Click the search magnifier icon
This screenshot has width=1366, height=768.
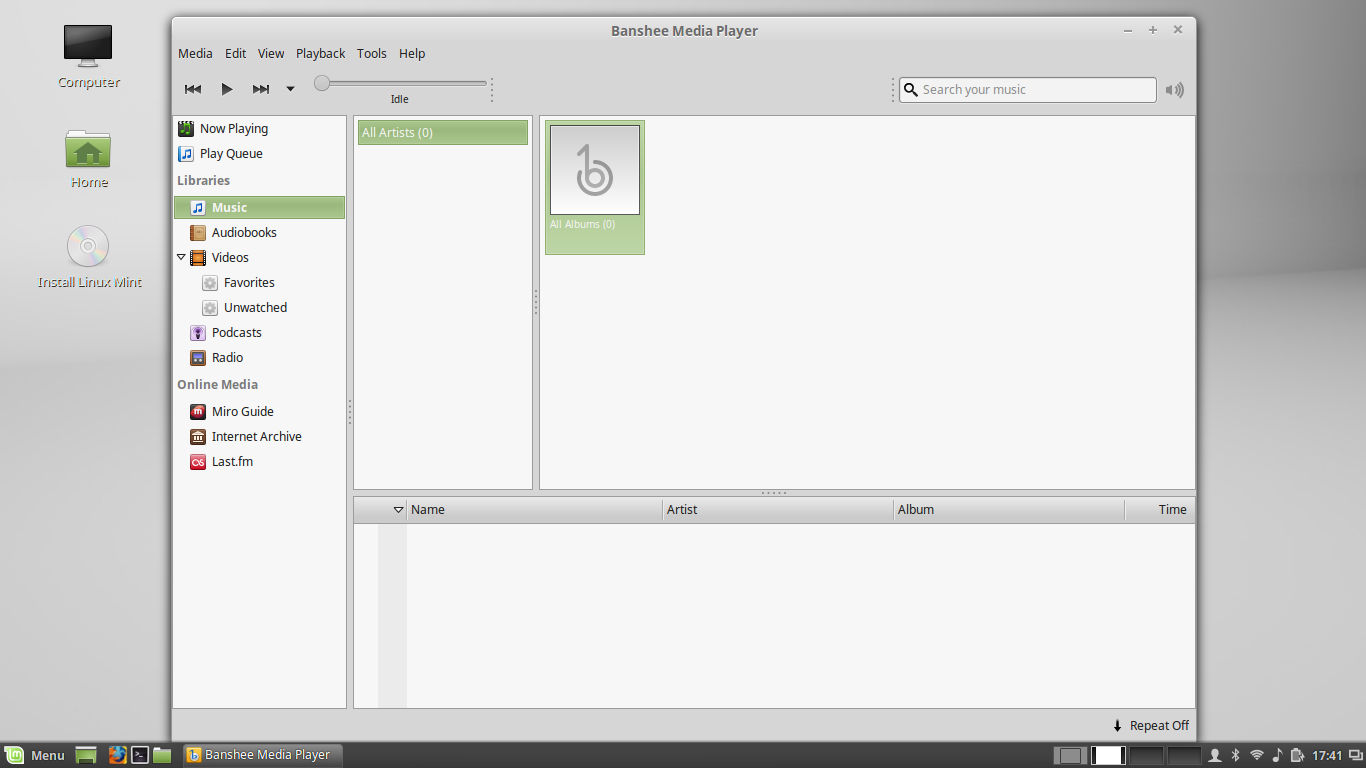(x=910, y=89)
